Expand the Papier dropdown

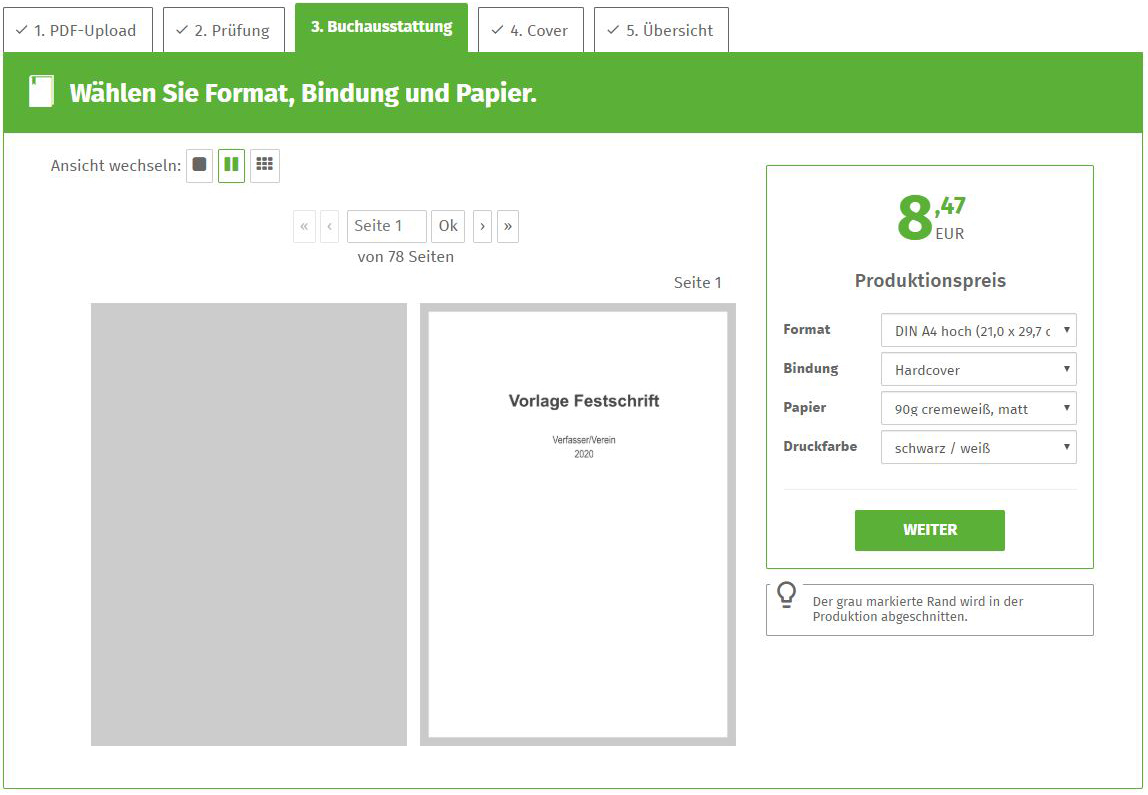tap(978, 409)
